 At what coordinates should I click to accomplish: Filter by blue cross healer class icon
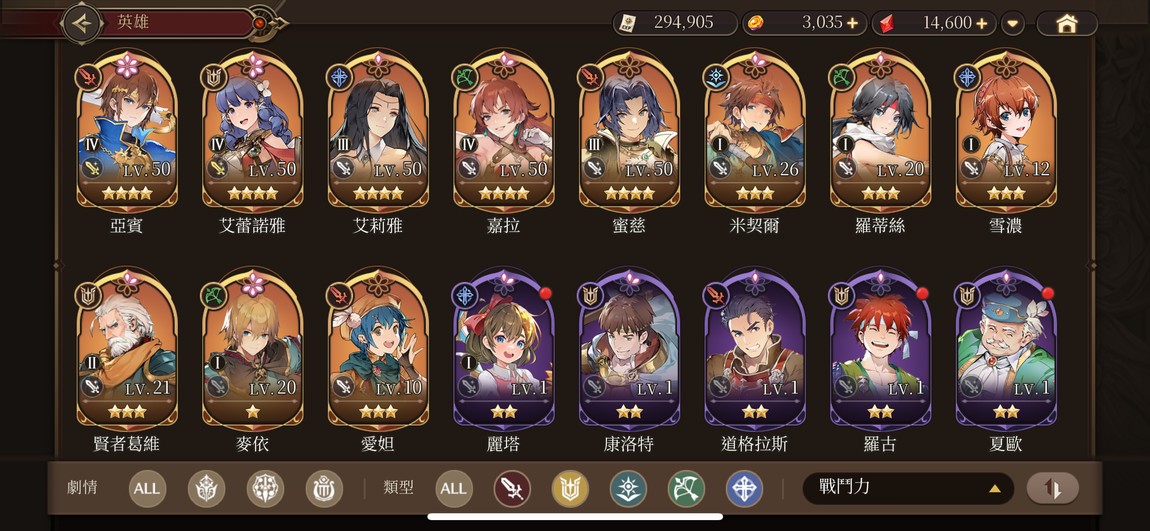[x=744, y=488]
